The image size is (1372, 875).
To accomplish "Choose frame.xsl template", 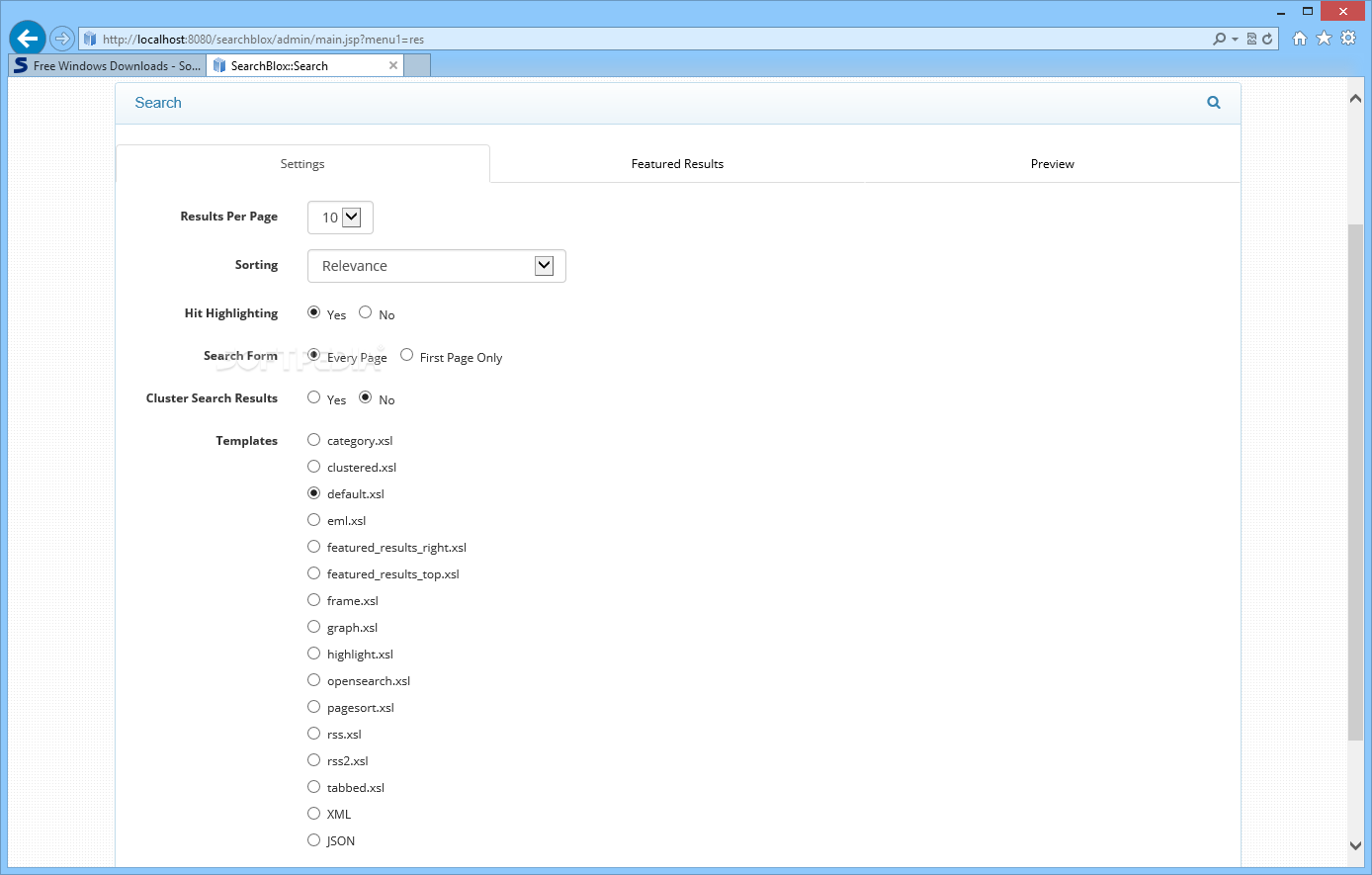I will point(313,600).
